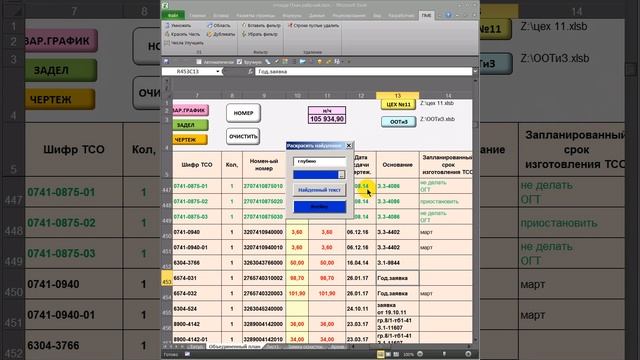The image size is (640, 360).
Task: Click the НОМЕР button
Action: click(x=243, y=113)
